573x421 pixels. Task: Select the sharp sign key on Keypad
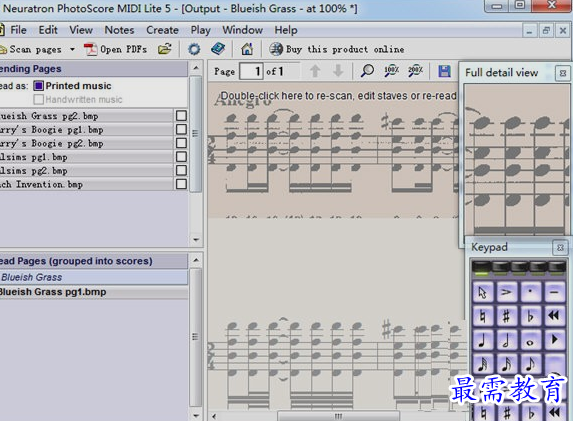[506, 316]
